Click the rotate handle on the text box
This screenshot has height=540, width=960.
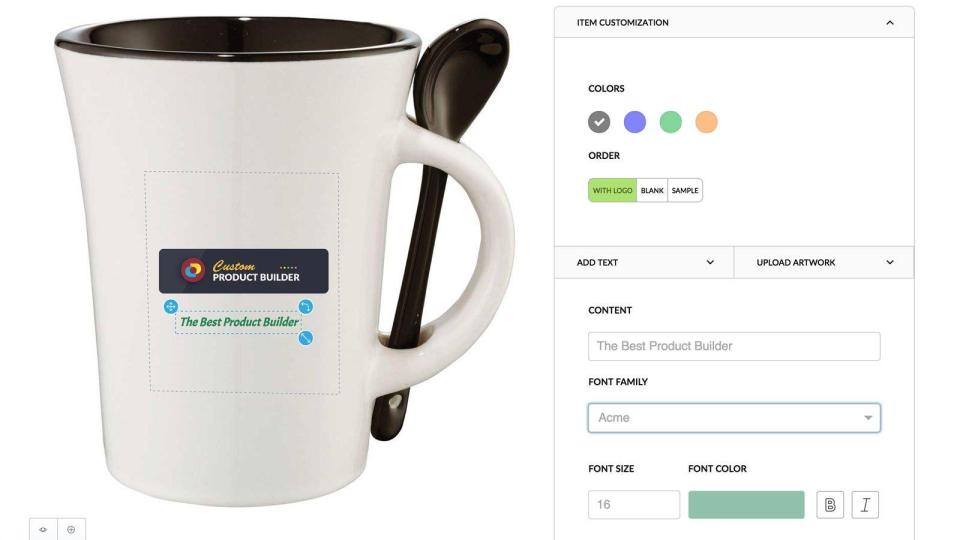click(x=306, y=306)
